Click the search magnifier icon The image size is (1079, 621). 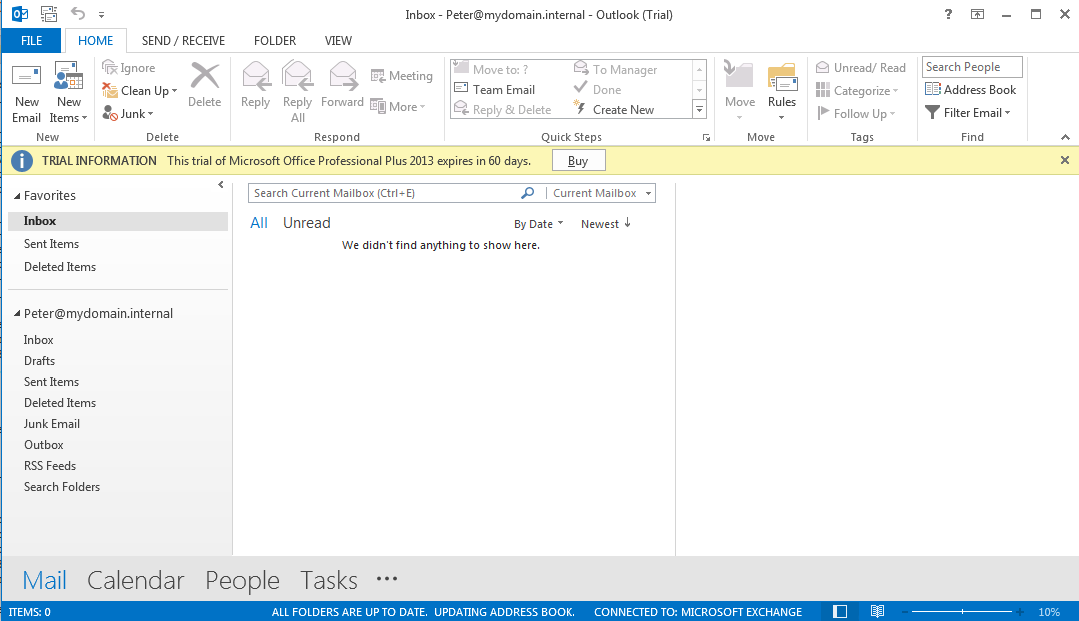tap(527, 193)
